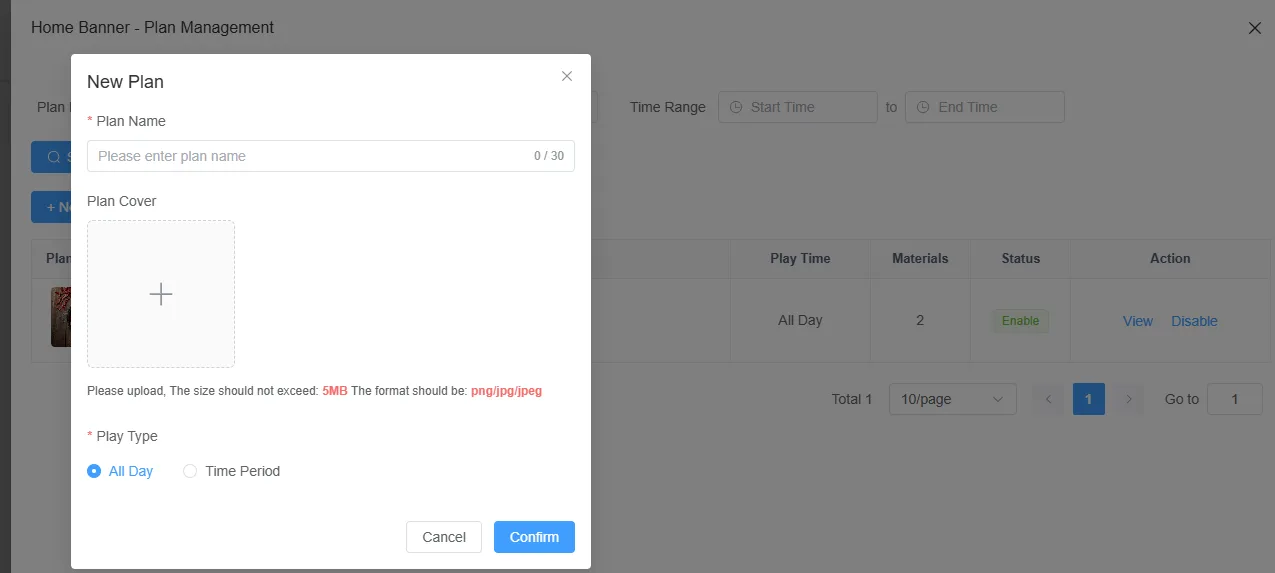Click the 5MB size limit text
The height and width of the screenshot is (573, 1275).
[335, 391]
